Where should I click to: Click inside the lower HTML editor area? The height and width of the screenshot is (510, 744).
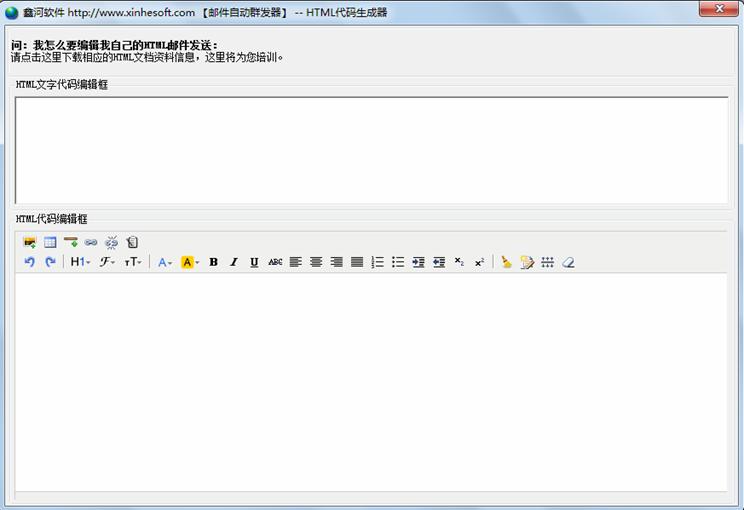[x=371, y=382]
